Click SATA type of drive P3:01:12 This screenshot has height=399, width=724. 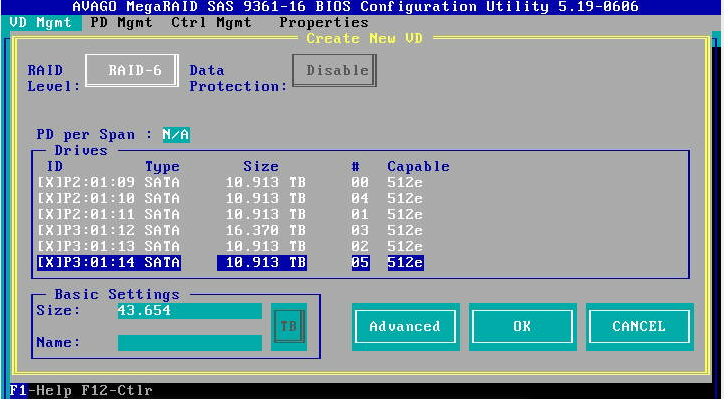click(162, 230)
